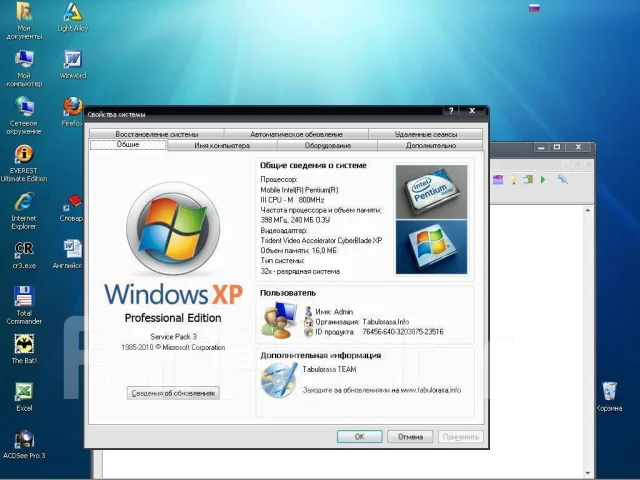This screenshot has height=480, width=640.
Task: Click the large Windows XP orb logo
Action: pos(173,228)
